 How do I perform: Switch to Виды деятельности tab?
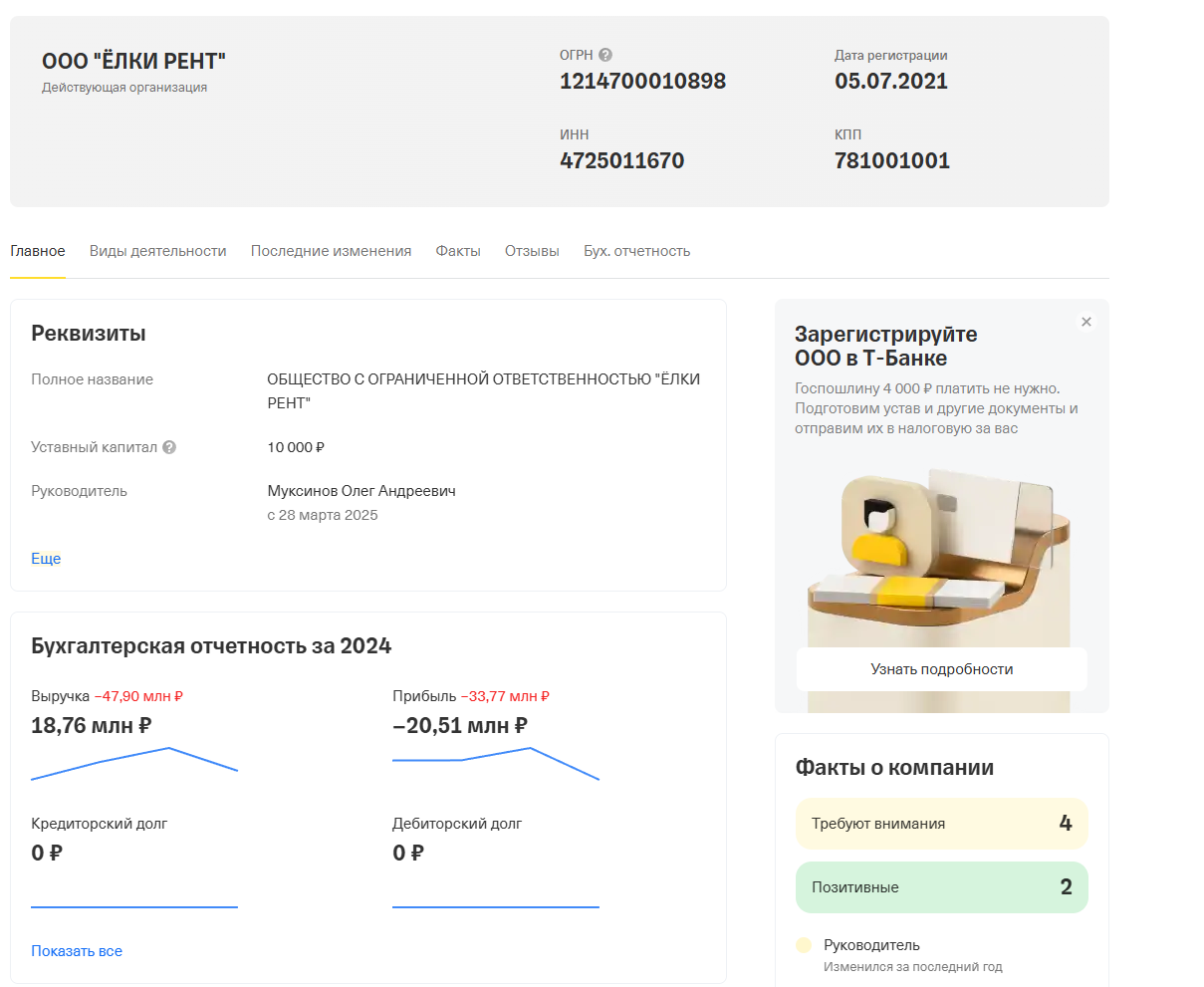(x=157, y=251)
